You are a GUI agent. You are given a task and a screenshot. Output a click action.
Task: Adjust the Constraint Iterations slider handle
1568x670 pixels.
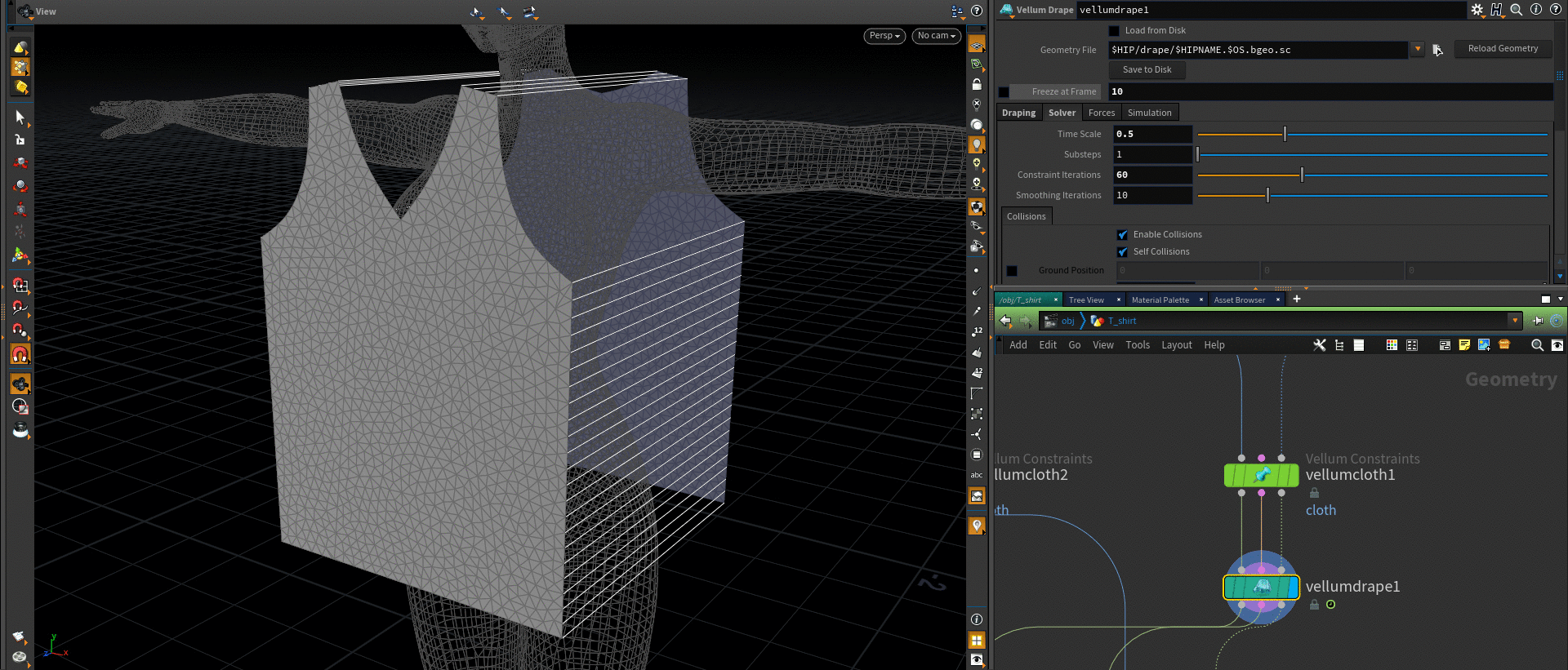pyautogui.click(x=1302, y=175)
